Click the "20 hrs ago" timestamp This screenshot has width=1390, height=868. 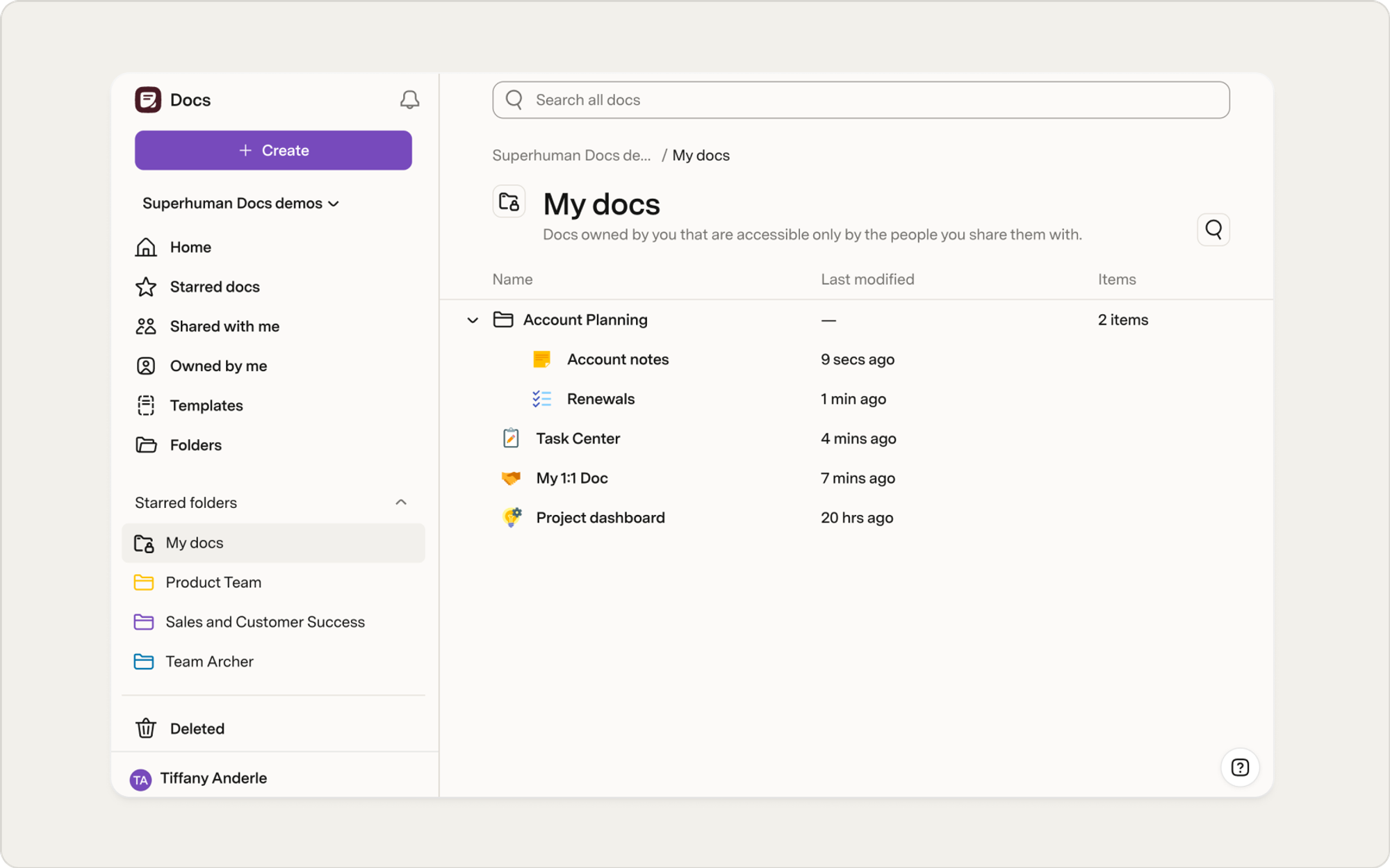coord(857,518)
